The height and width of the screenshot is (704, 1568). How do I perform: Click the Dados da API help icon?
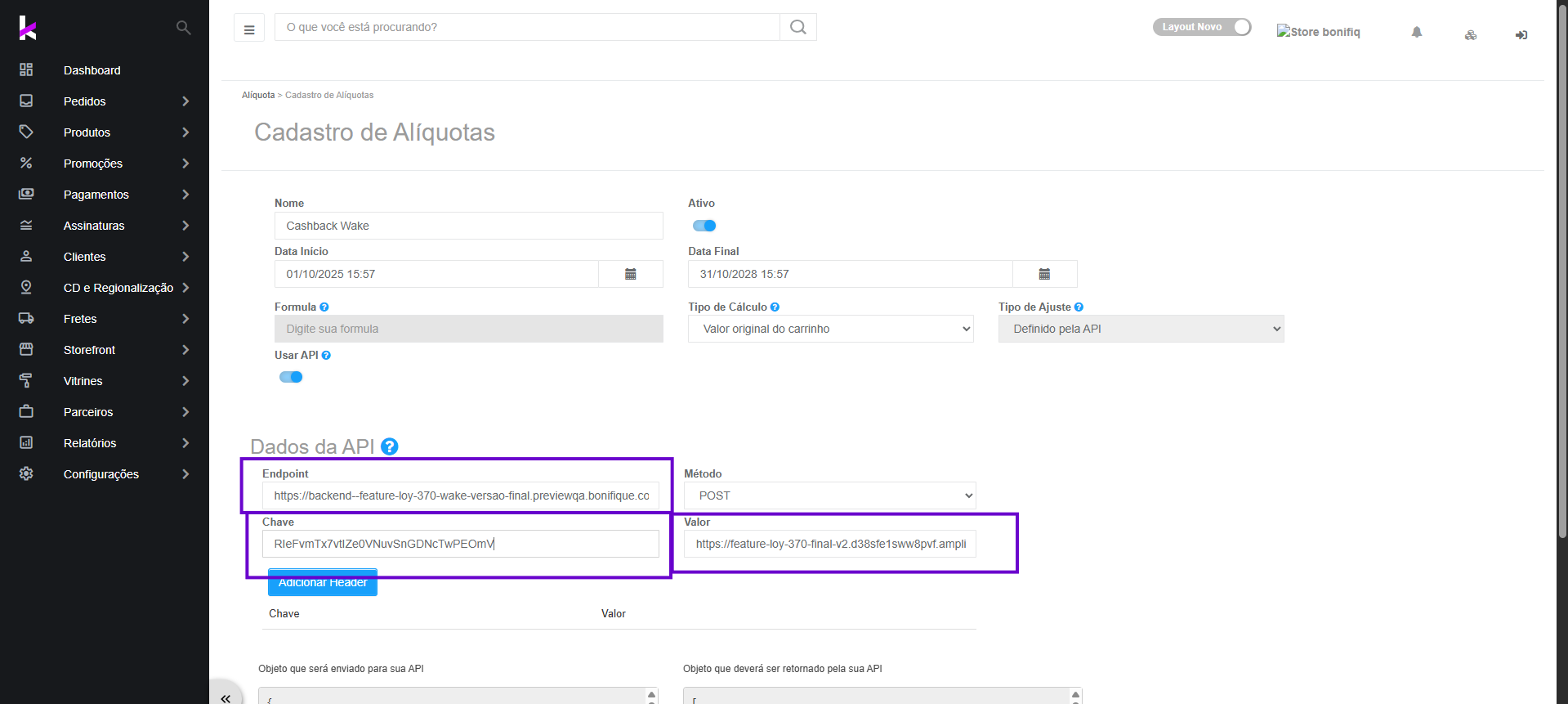[x=390, y=446]
